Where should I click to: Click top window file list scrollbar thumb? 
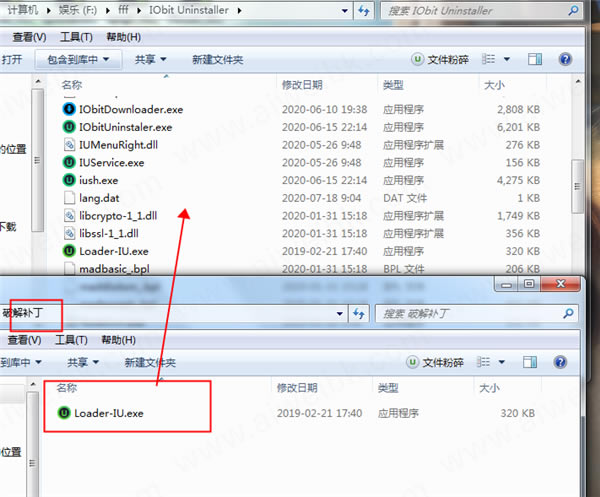(x=577, y=186)
